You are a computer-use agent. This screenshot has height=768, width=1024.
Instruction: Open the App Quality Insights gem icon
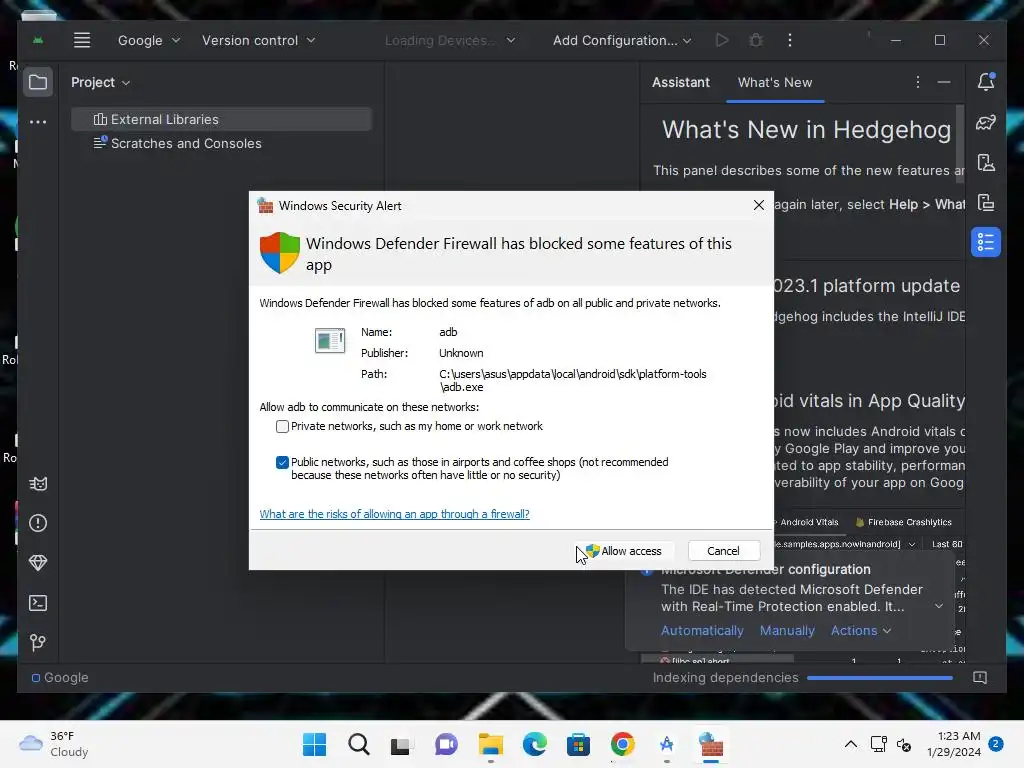(x=38, y=563)
